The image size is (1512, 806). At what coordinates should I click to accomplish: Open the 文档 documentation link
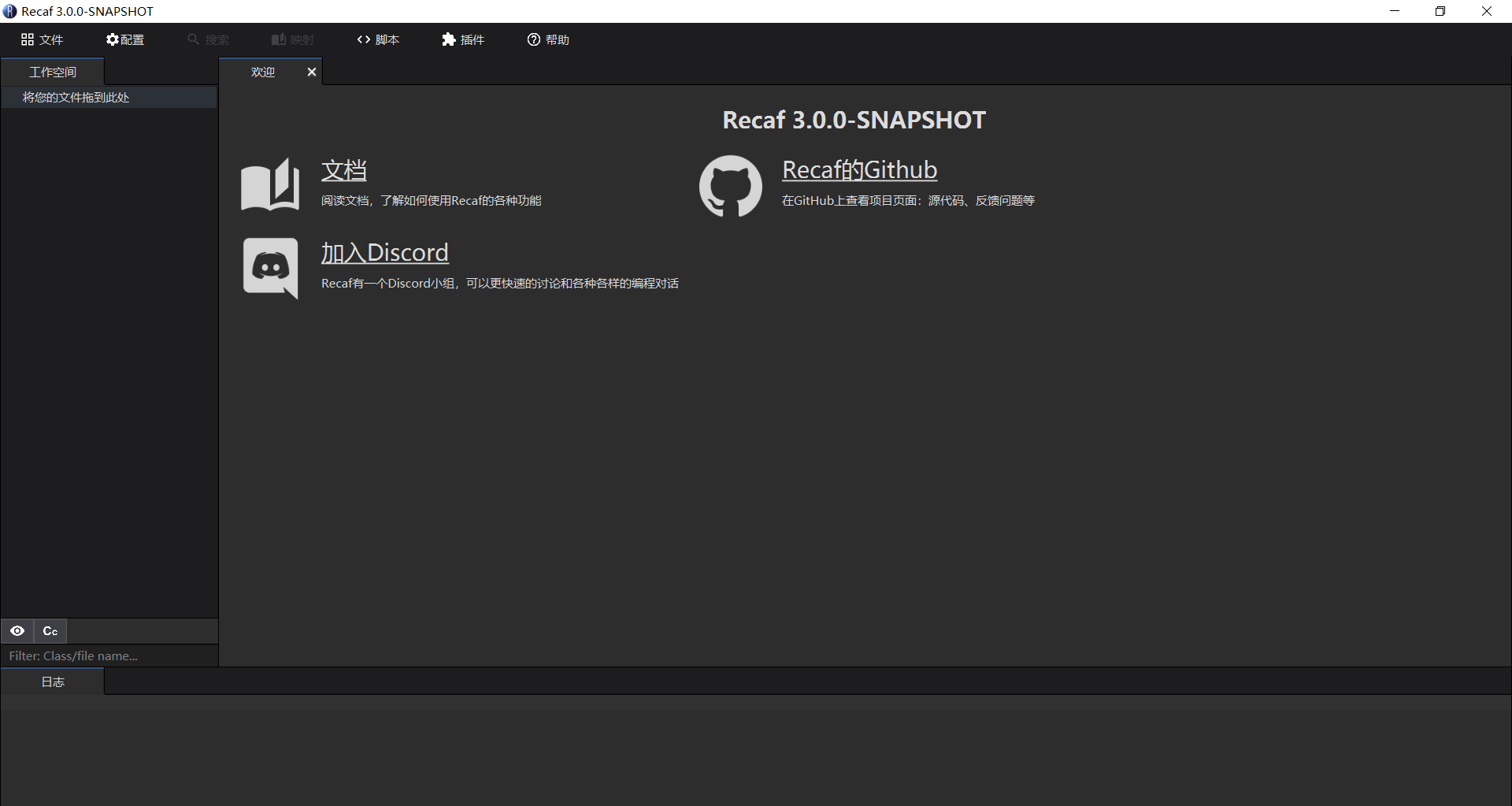click(x=344, y=170)
